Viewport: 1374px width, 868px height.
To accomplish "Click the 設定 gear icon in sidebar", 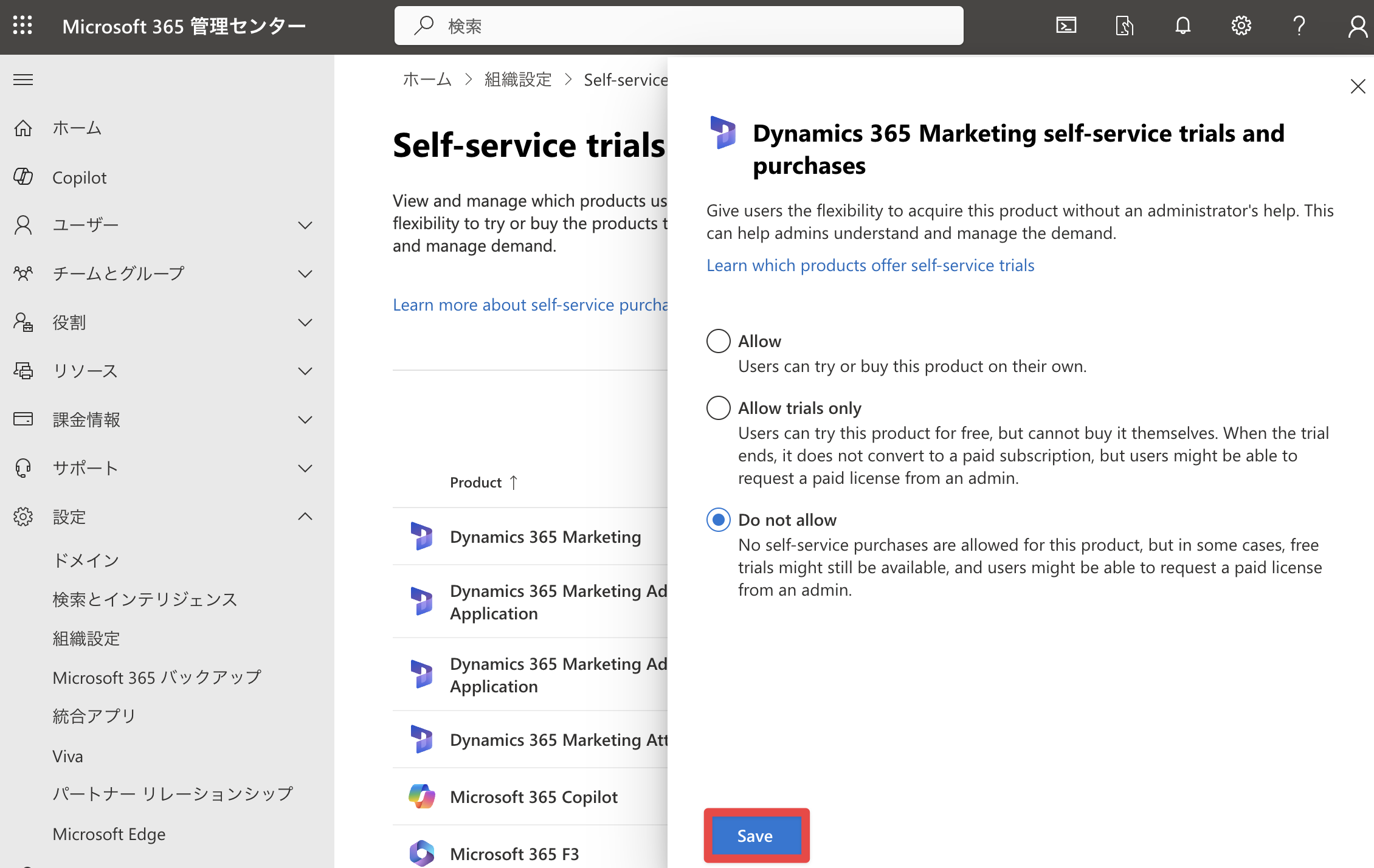I will point(23,517).
